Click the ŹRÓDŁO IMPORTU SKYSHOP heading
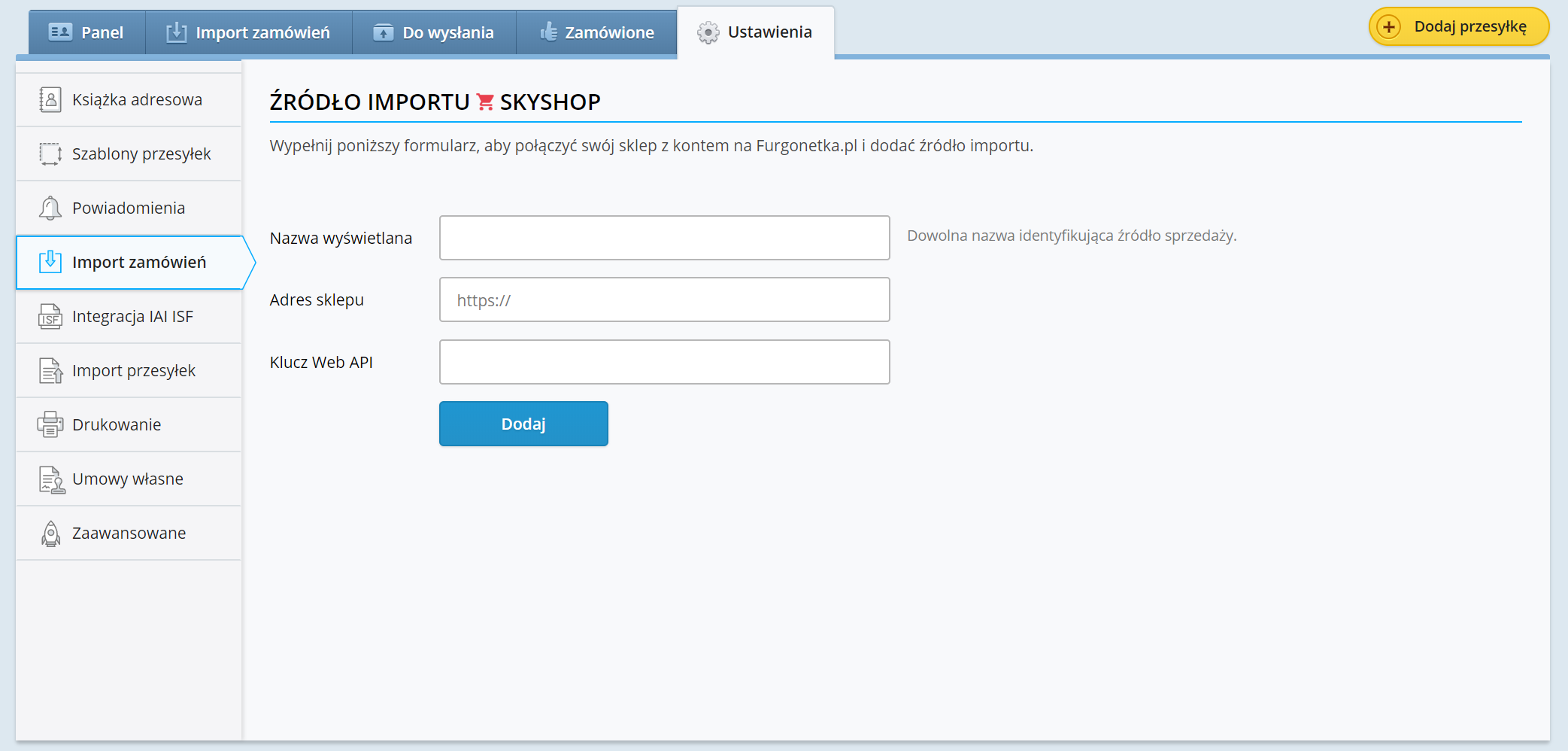Screen dimensions: 1568x751 click(x=435, y=102)
